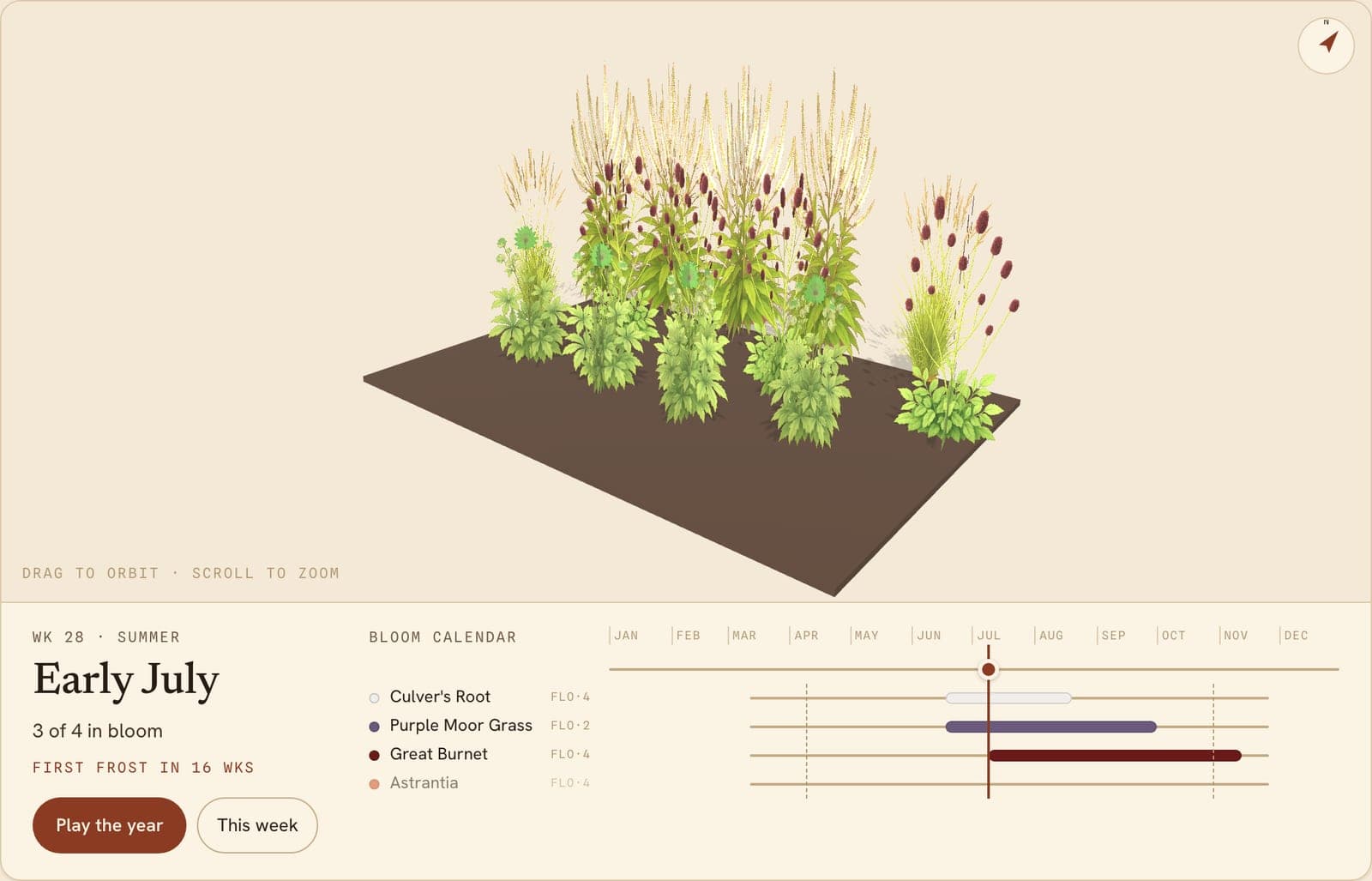Screen dimensions: 1372x881
Task: Jump to APR on the calendar
Action: (x=806, y=636)
